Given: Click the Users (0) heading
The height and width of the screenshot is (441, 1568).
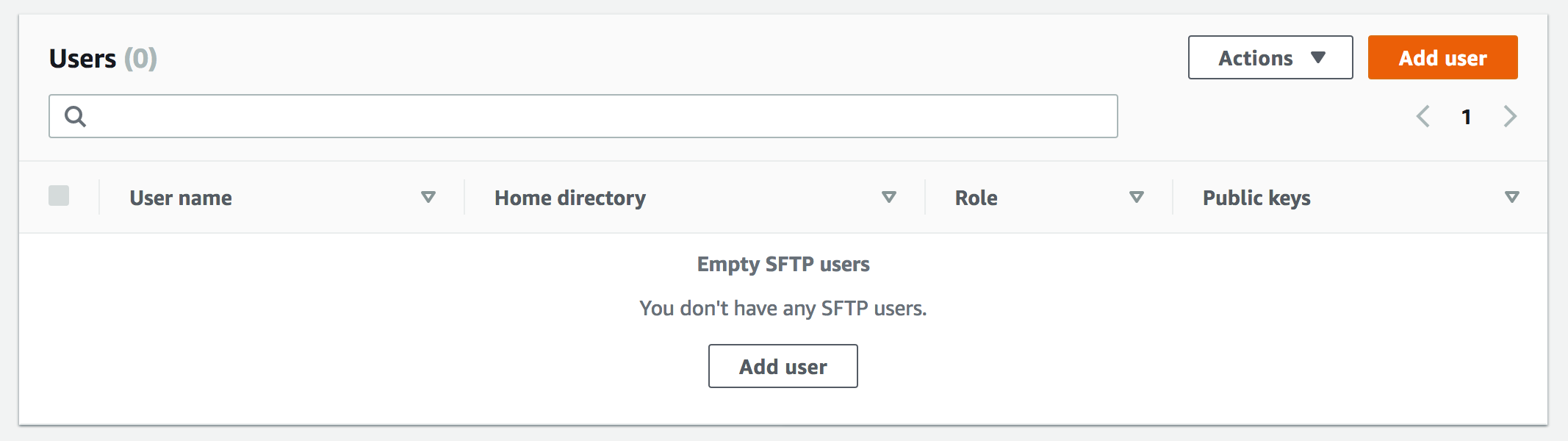Looking at the screenshot, I should (103, 58).
